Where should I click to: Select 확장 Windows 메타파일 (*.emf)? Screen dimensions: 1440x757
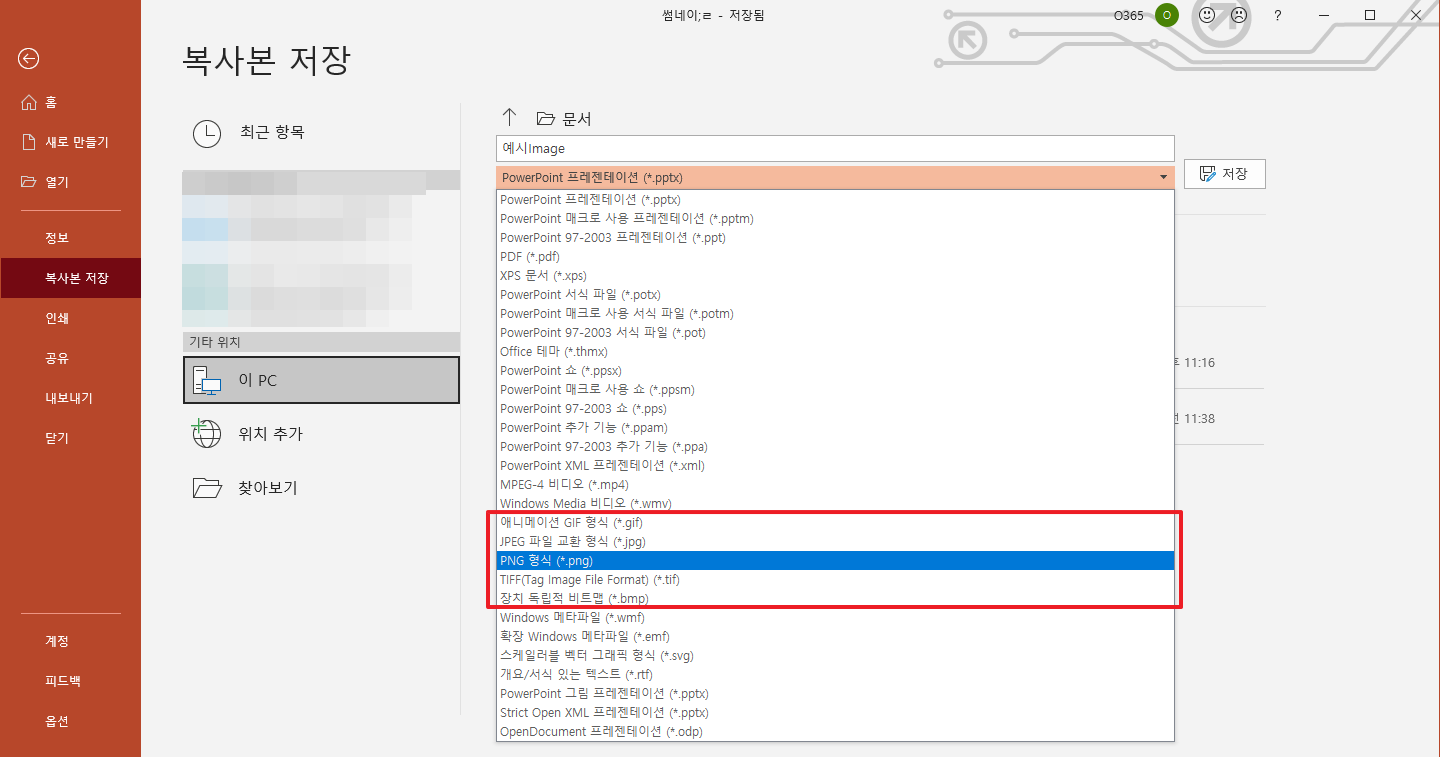click(835, 637)
